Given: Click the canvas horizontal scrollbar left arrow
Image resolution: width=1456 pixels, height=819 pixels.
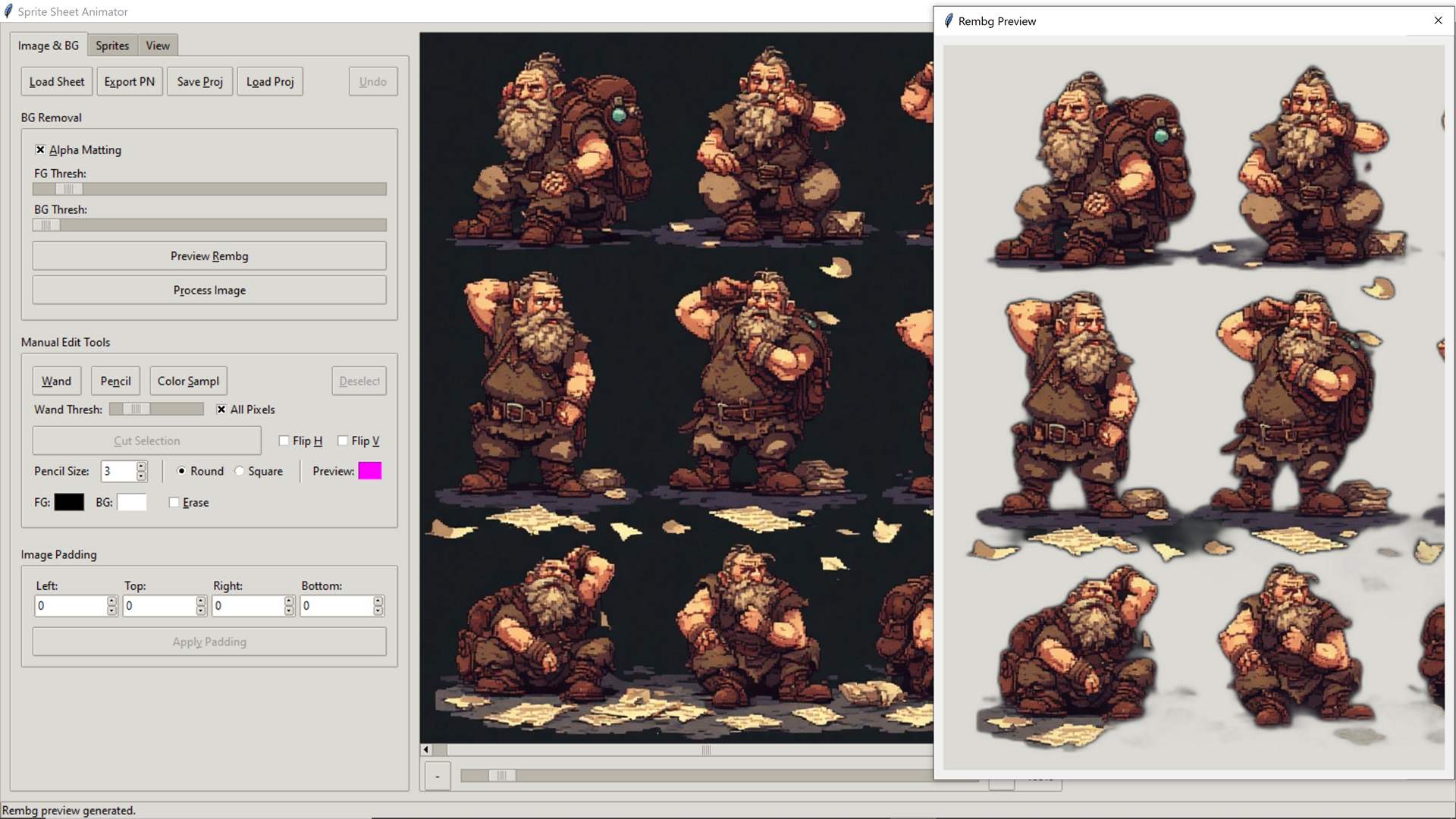Looking at the screenshot, I should pos(426,750).
